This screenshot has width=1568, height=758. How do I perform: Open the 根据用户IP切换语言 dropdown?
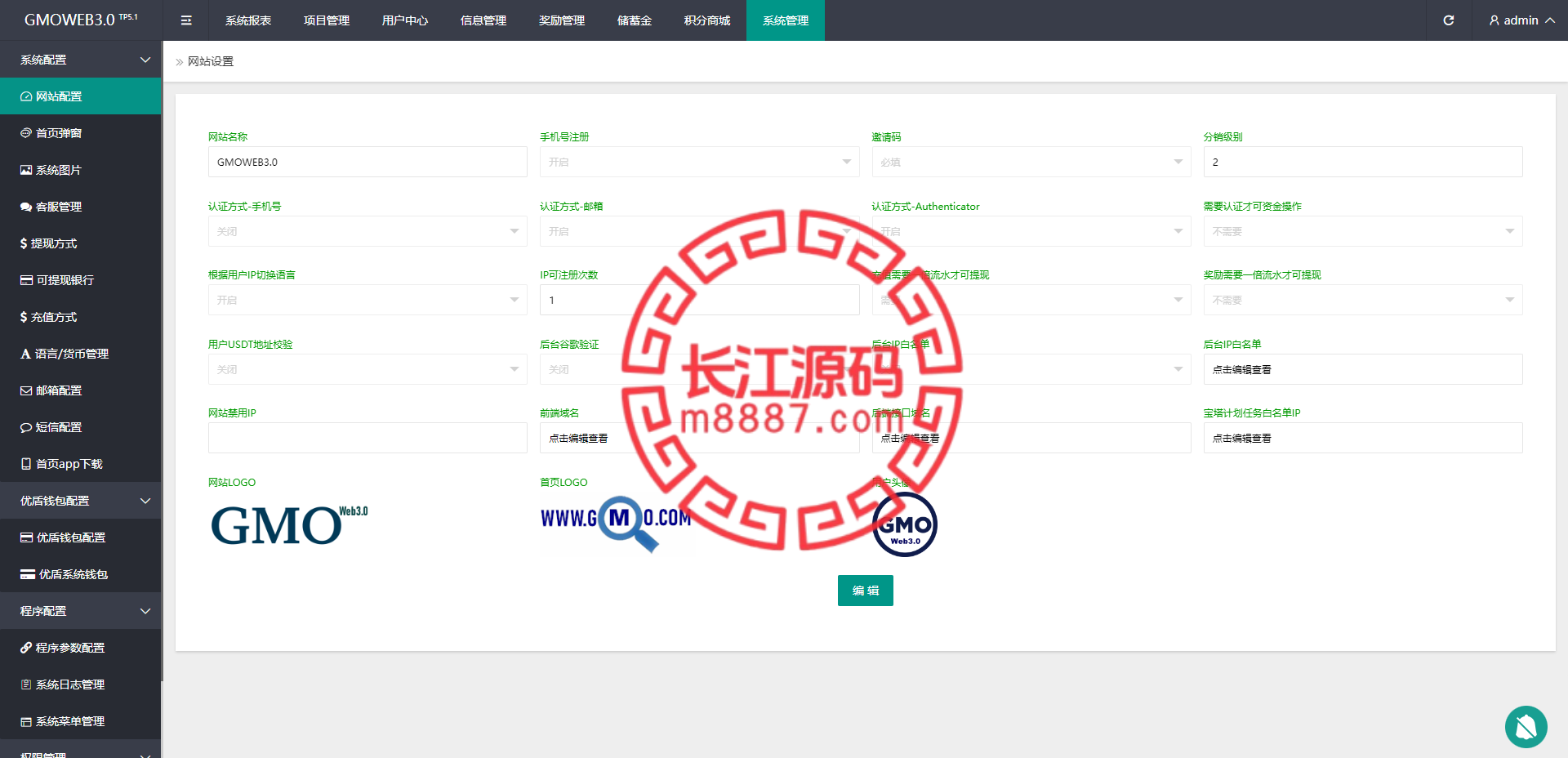(367, 300)
